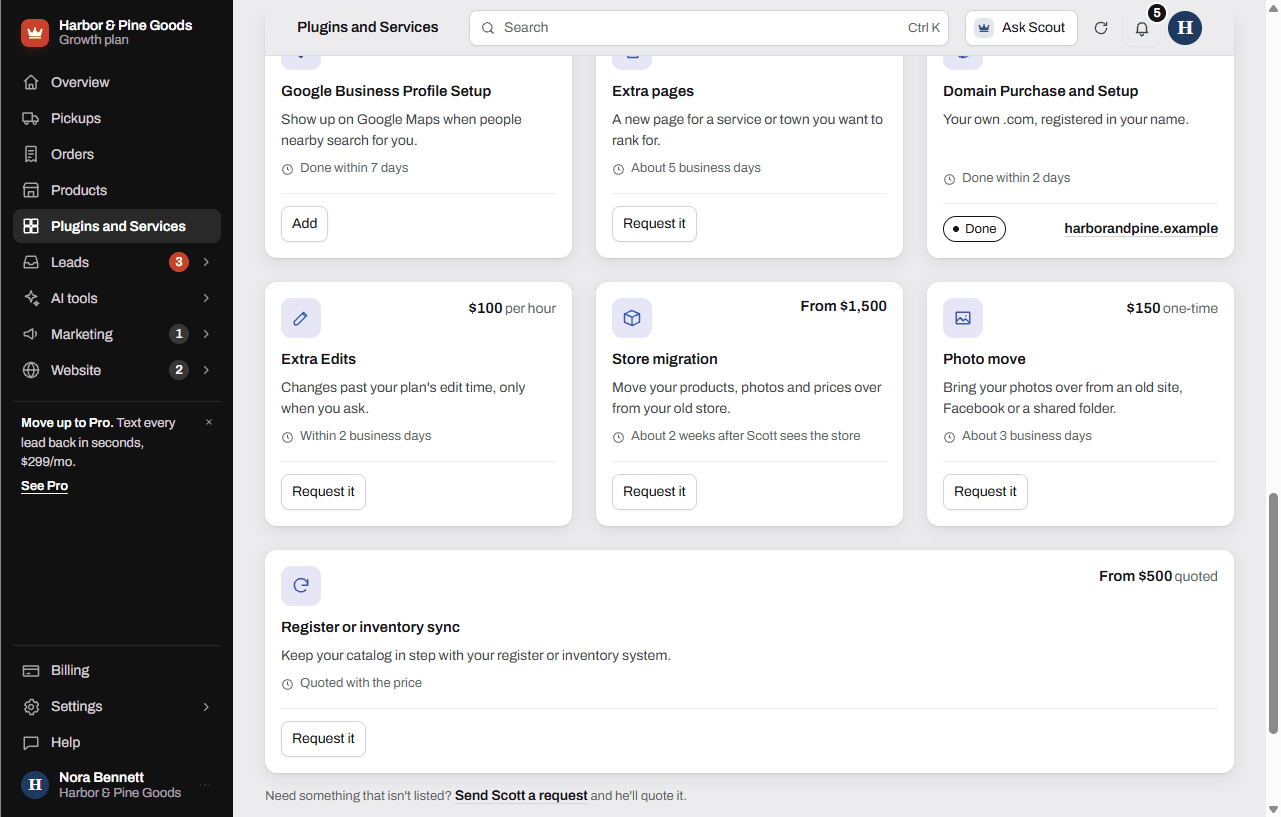Click the Website globe icon

(x=31, y=370)
